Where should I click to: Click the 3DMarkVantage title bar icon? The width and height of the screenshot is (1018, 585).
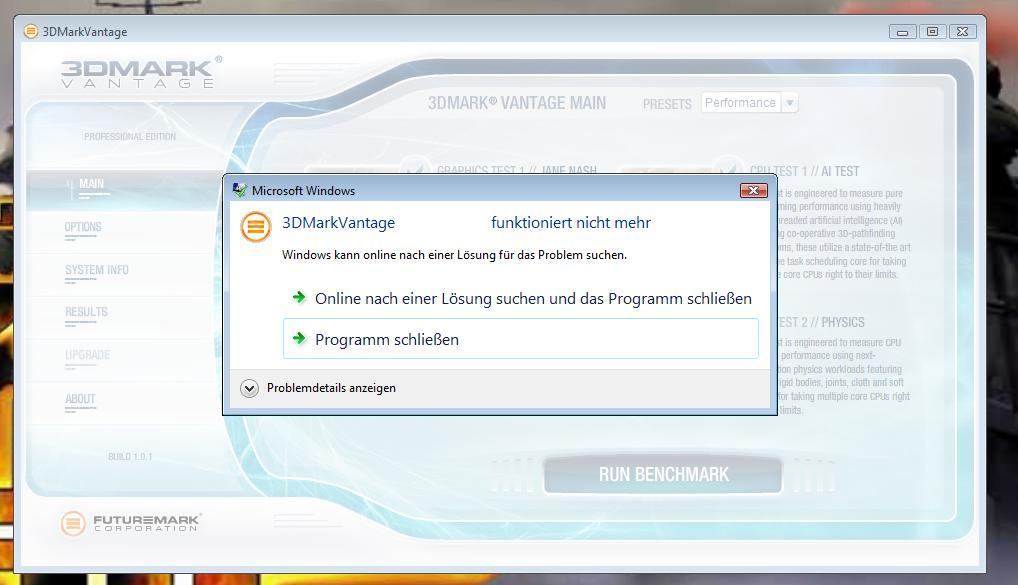[x=31, y=31]
